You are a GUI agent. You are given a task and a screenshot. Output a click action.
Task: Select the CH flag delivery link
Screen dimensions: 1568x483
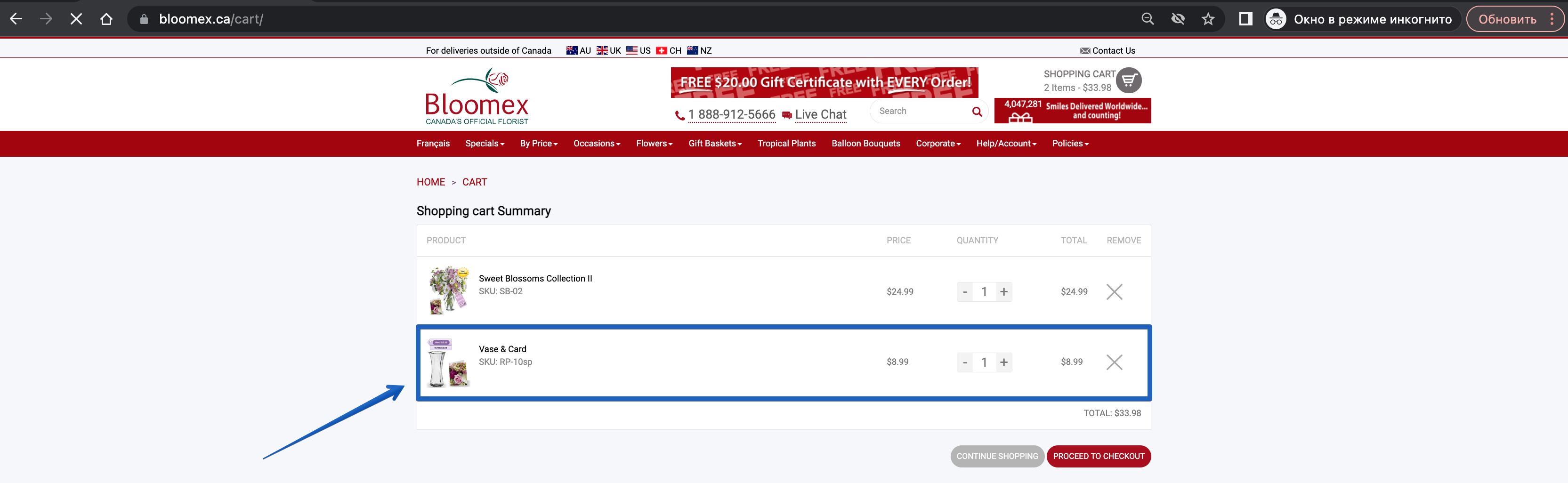coord(669,50)
